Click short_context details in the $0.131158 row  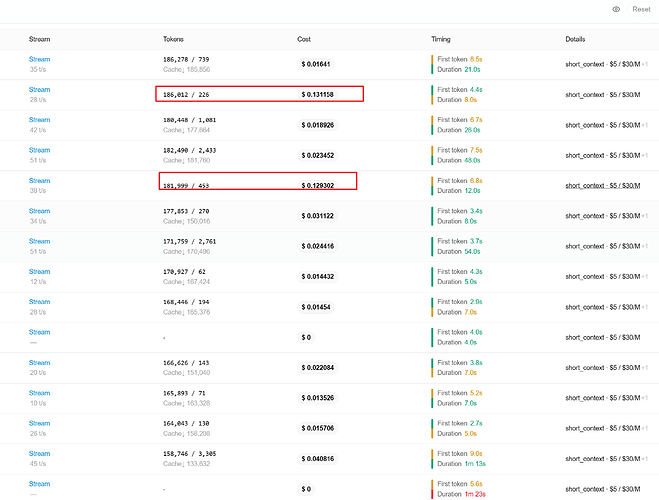(603, 95)
